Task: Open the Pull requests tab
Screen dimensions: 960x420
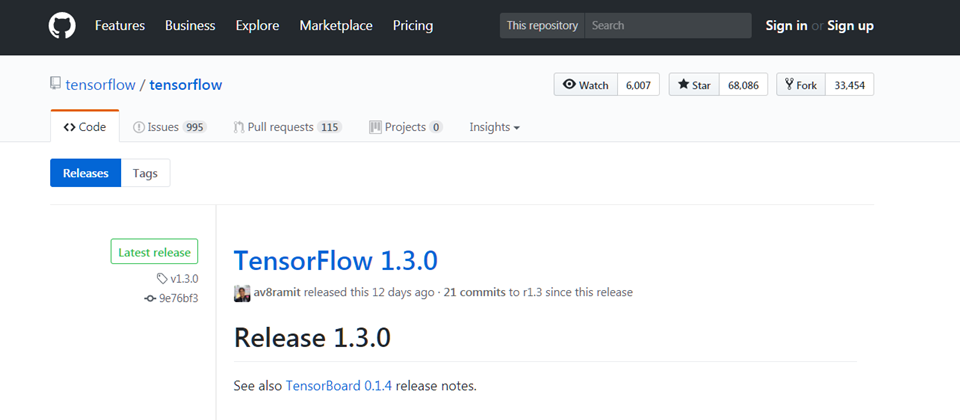Action: [287, 127]
